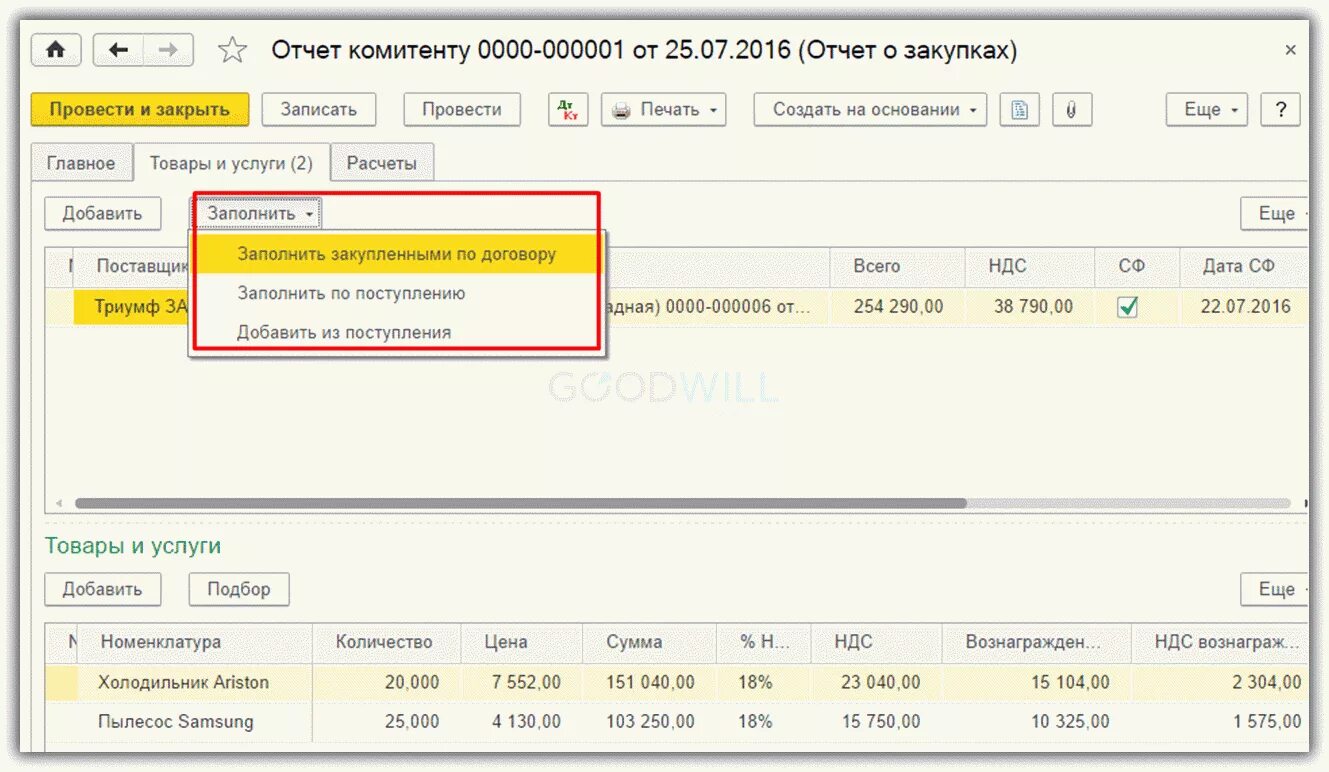Image resolution: width=1329 pixels, height=772 pixels.
Task: Select the Вознагражден… column header
Action: point(1036,643)
